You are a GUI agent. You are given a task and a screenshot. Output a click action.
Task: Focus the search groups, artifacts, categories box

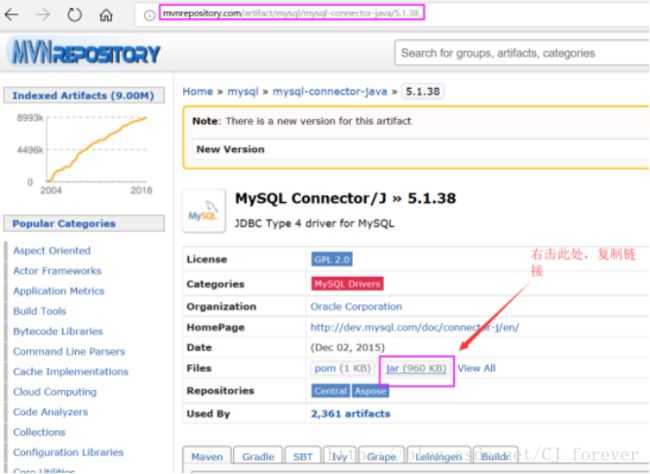[x=522, y=53]
